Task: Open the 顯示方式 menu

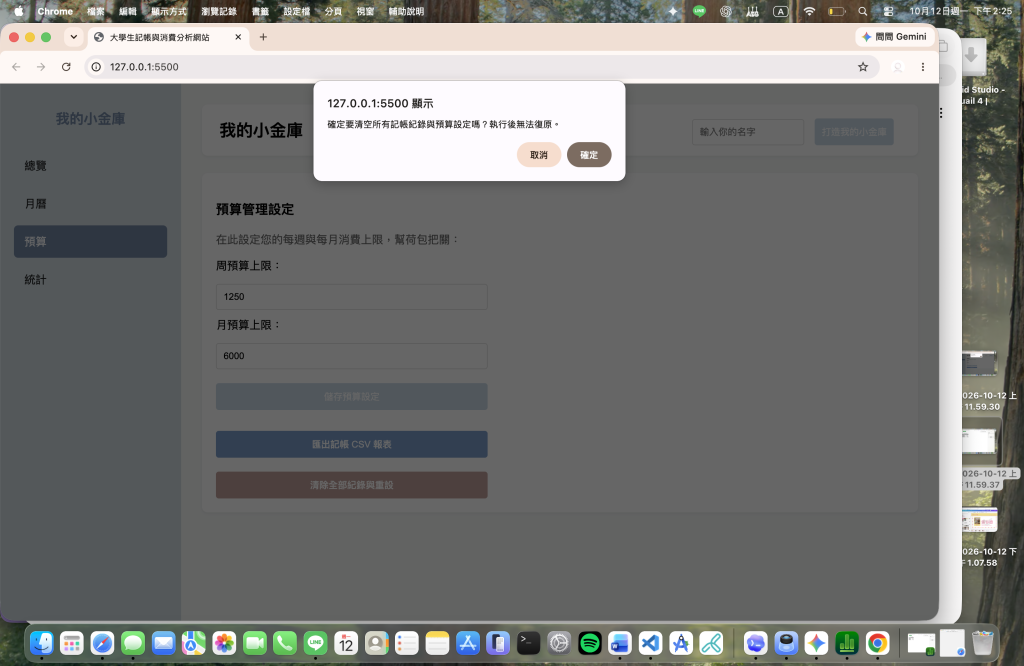Action: 168,11
